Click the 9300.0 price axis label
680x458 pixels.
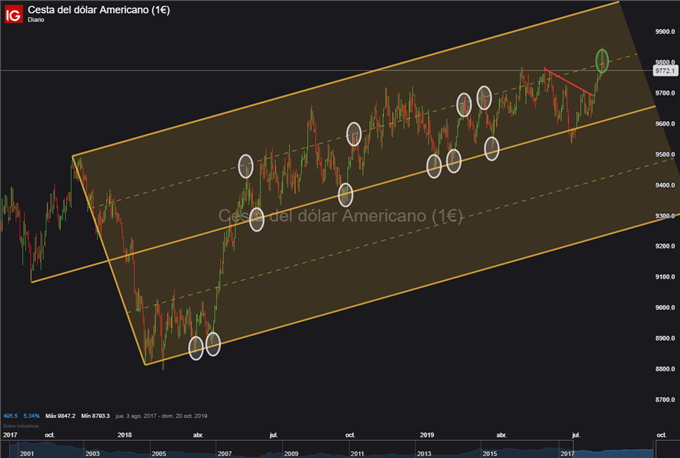[665, 216]
